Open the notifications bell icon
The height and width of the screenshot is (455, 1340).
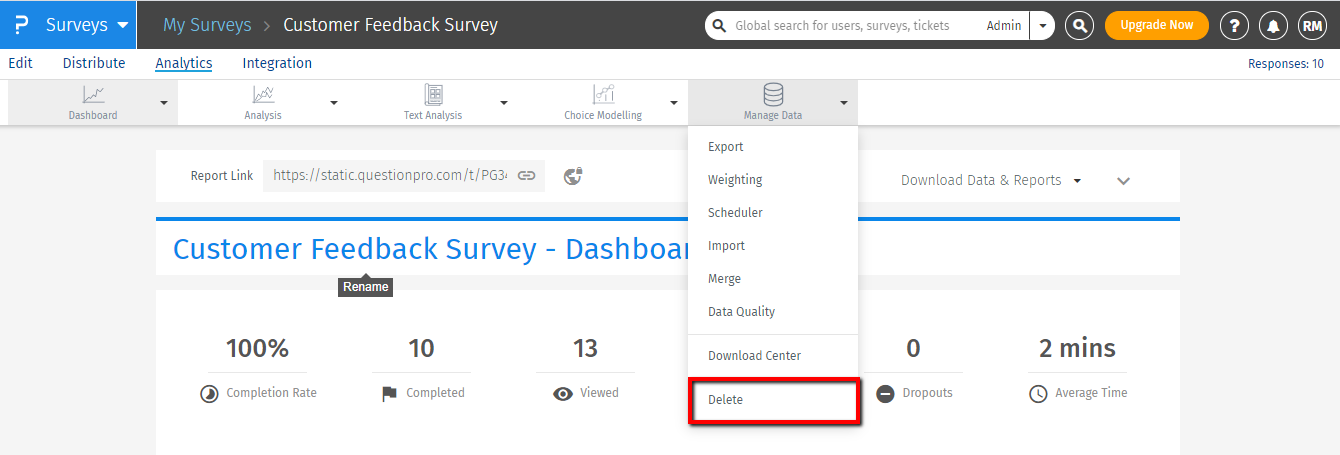point(1273,26)
